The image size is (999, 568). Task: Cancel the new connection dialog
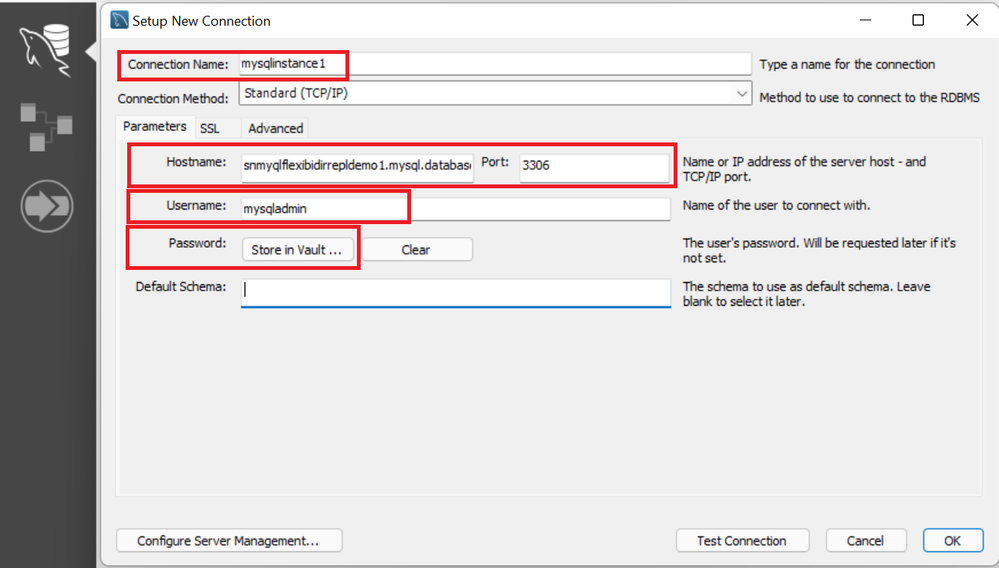pyautogui.click(x=866, y=541)
